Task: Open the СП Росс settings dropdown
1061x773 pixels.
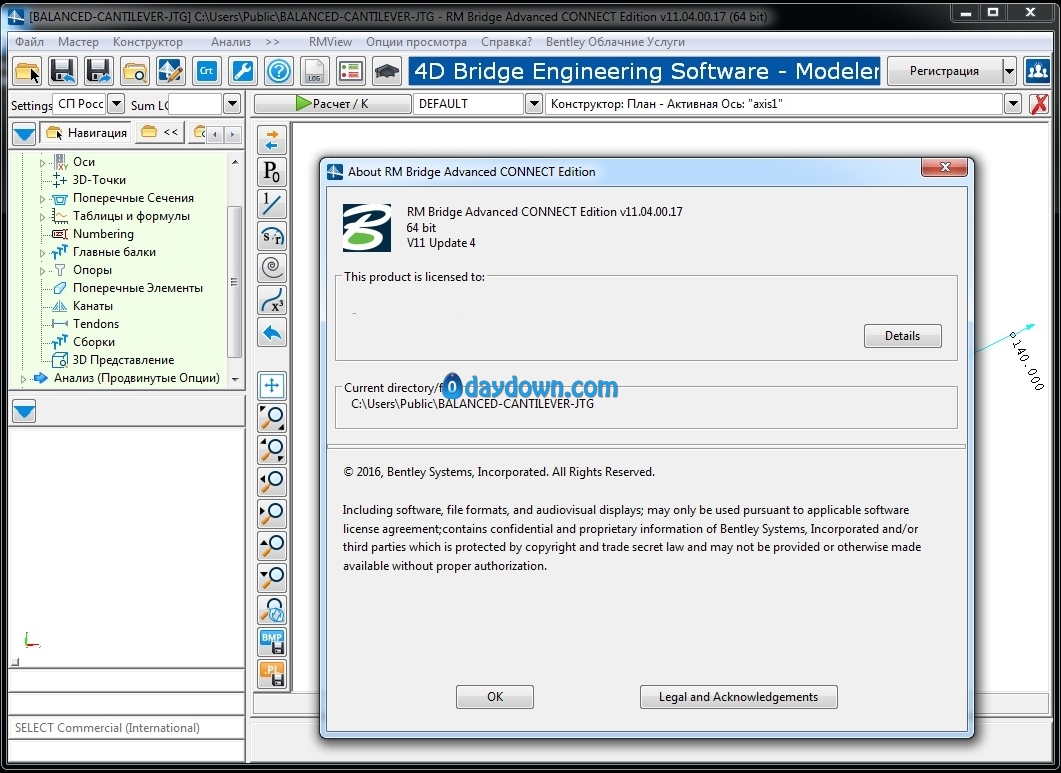Action: coord(116,104)
